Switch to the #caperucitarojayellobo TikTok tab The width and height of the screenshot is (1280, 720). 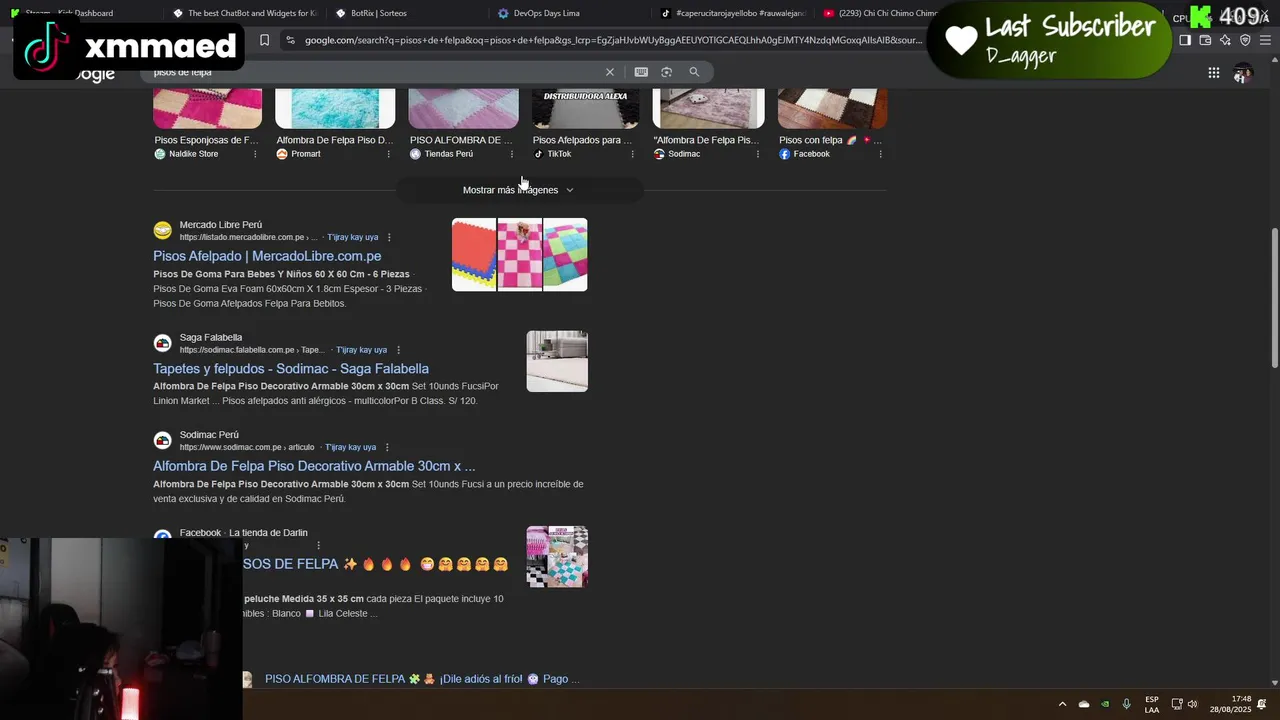733,13
